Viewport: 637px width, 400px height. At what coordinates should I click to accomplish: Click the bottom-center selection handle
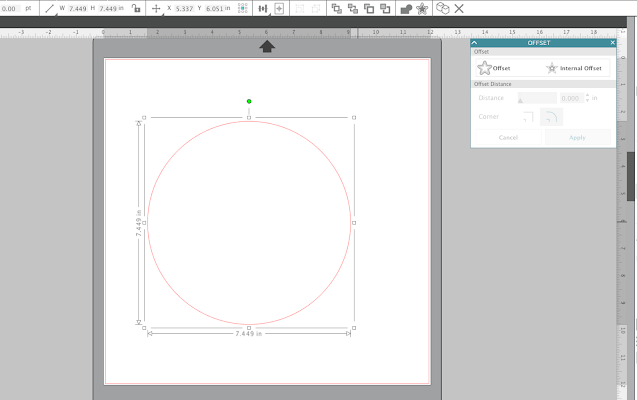coord(249,328)
